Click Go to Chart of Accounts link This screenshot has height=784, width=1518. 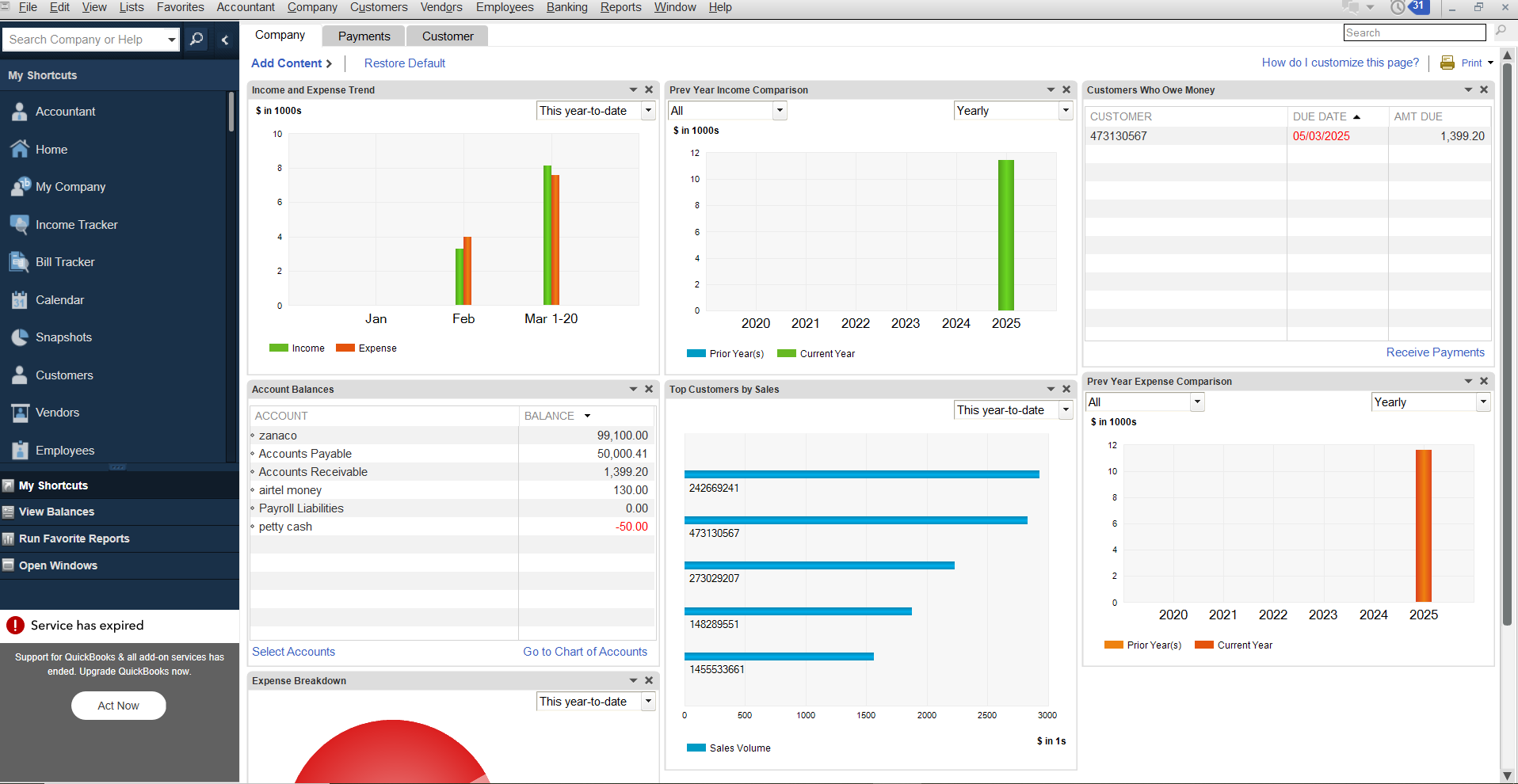pyautogui.click(x=585, y=652)
